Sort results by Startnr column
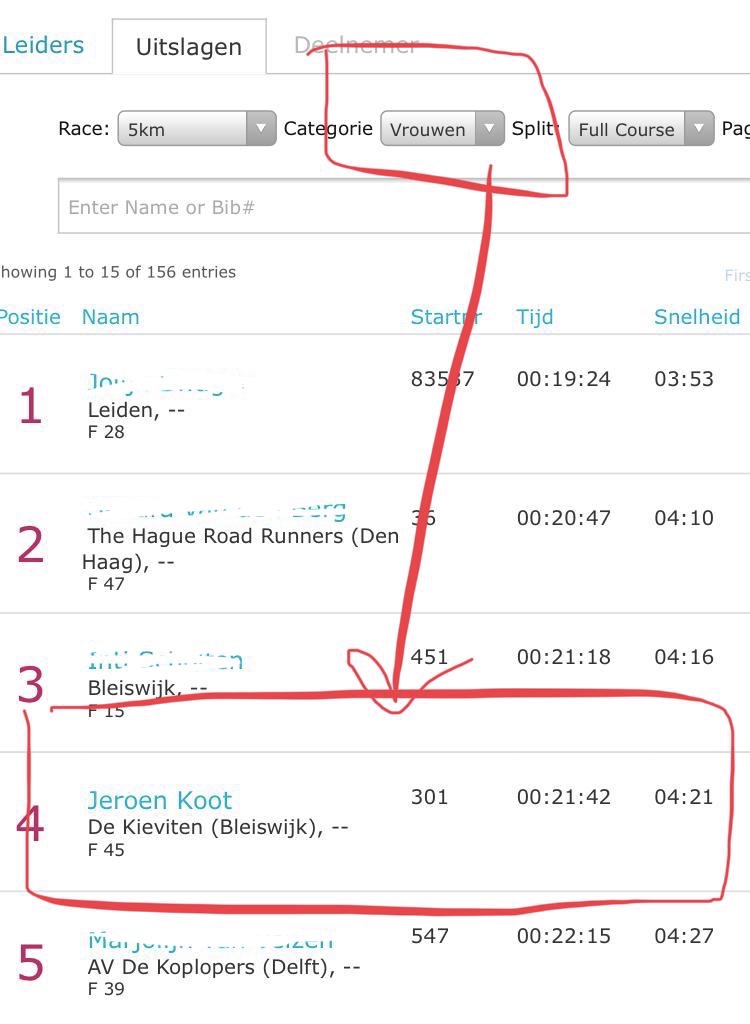This screenshot has width=750, height=1024. point(446,317)
